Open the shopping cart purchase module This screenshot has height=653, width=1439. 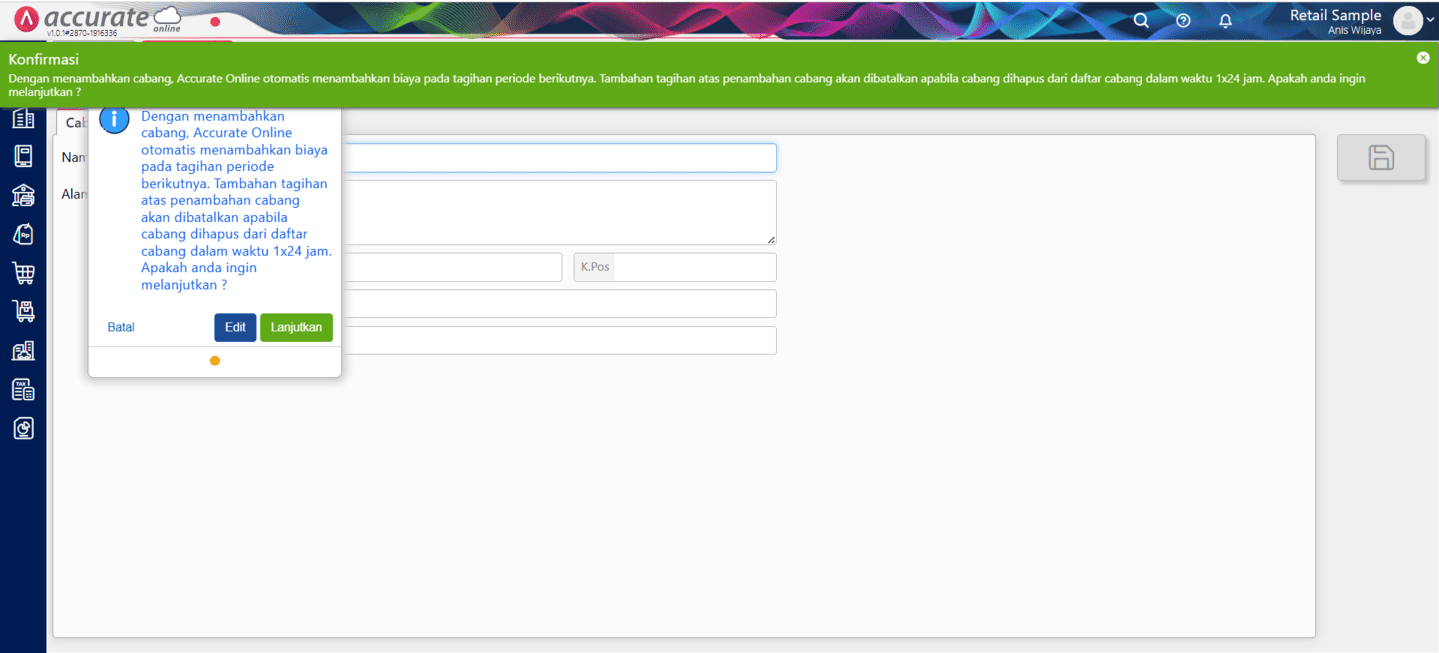[x=23, y=273]
